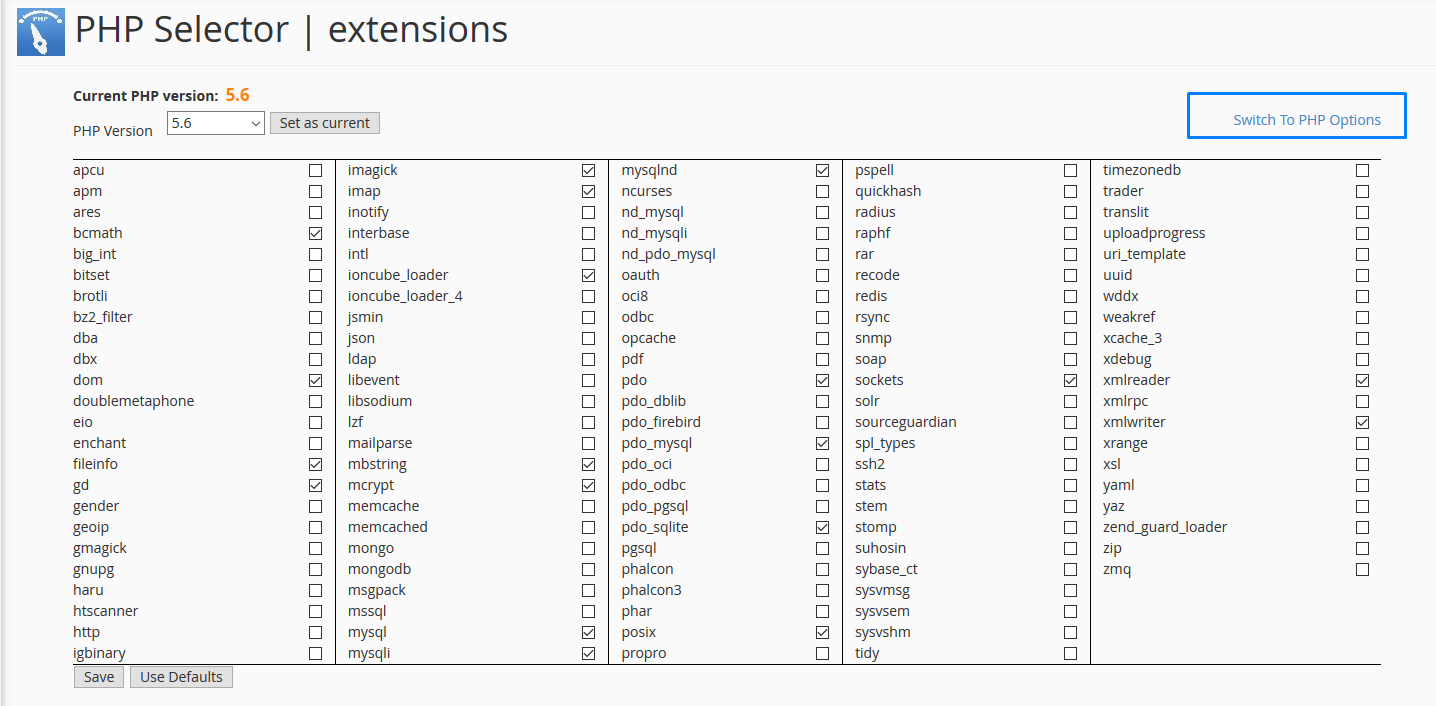Enable the apcu extension checkbox

click(x=316, y=171)
